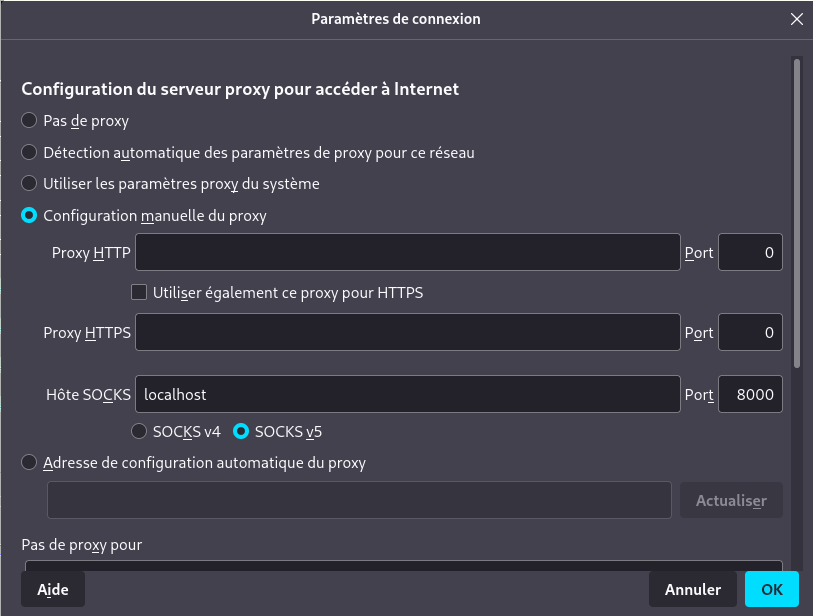Open help with the Aide button
This screenshot has height=616, width=813.
click(x=53, y=590)
